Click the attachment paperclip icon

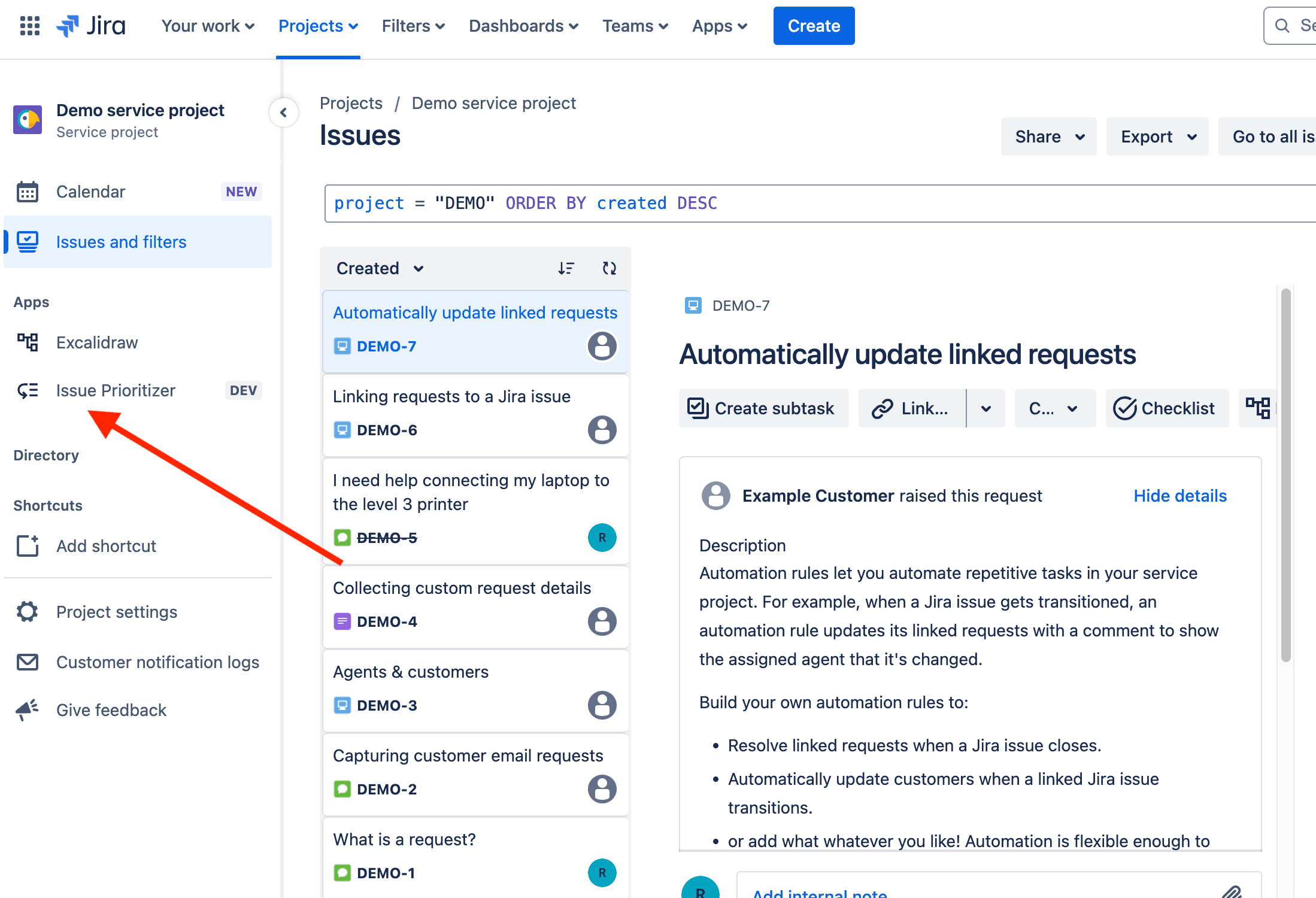(1232, 892)
